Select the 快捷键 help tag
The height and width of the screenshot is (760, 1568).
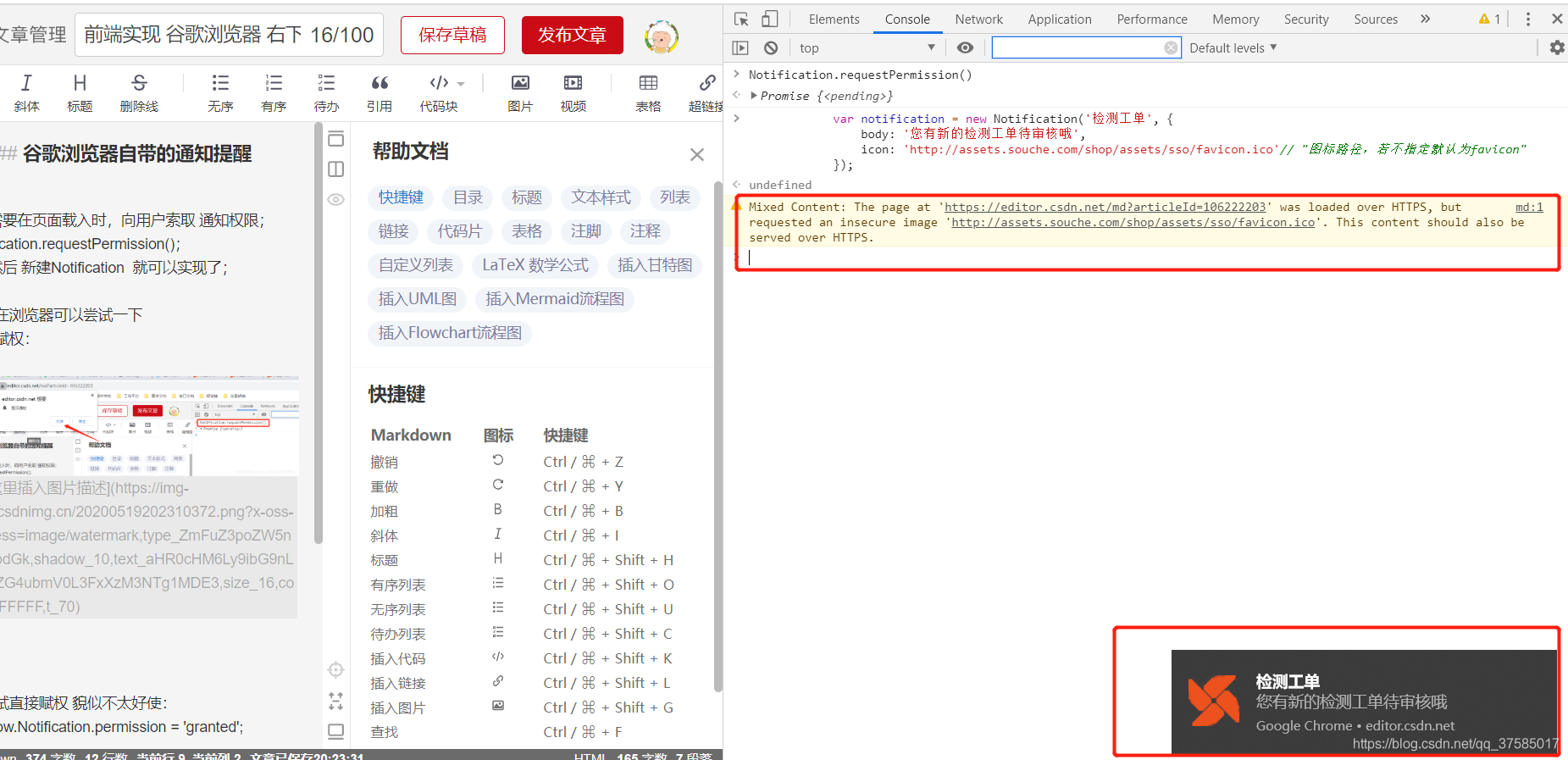pos(401,197)
